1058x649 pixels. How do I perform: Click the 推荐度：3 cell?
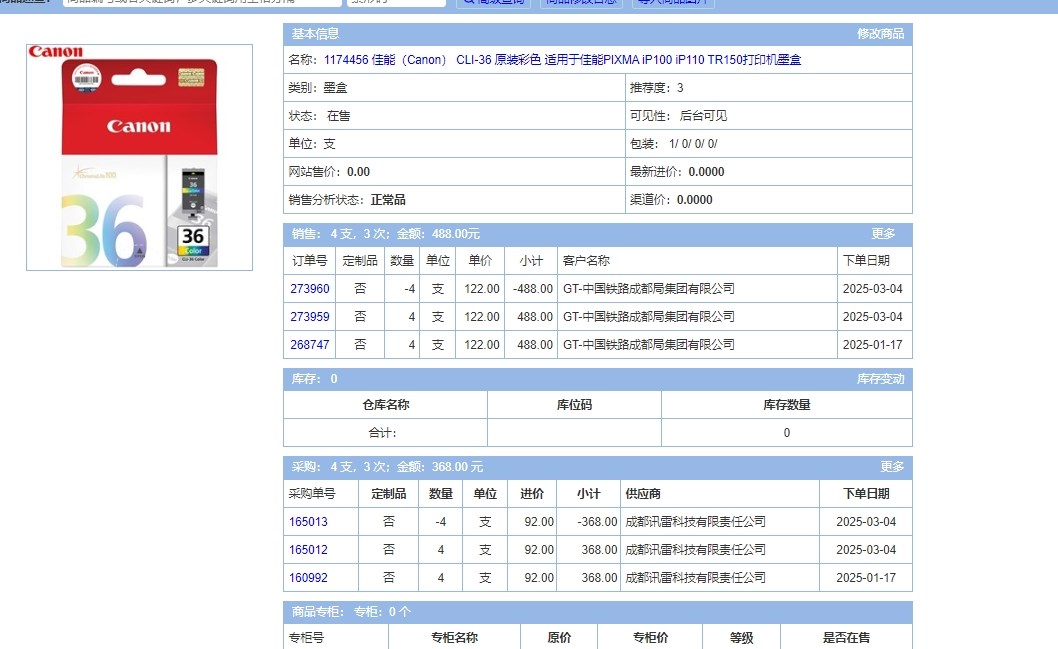[x=769, y=88]
